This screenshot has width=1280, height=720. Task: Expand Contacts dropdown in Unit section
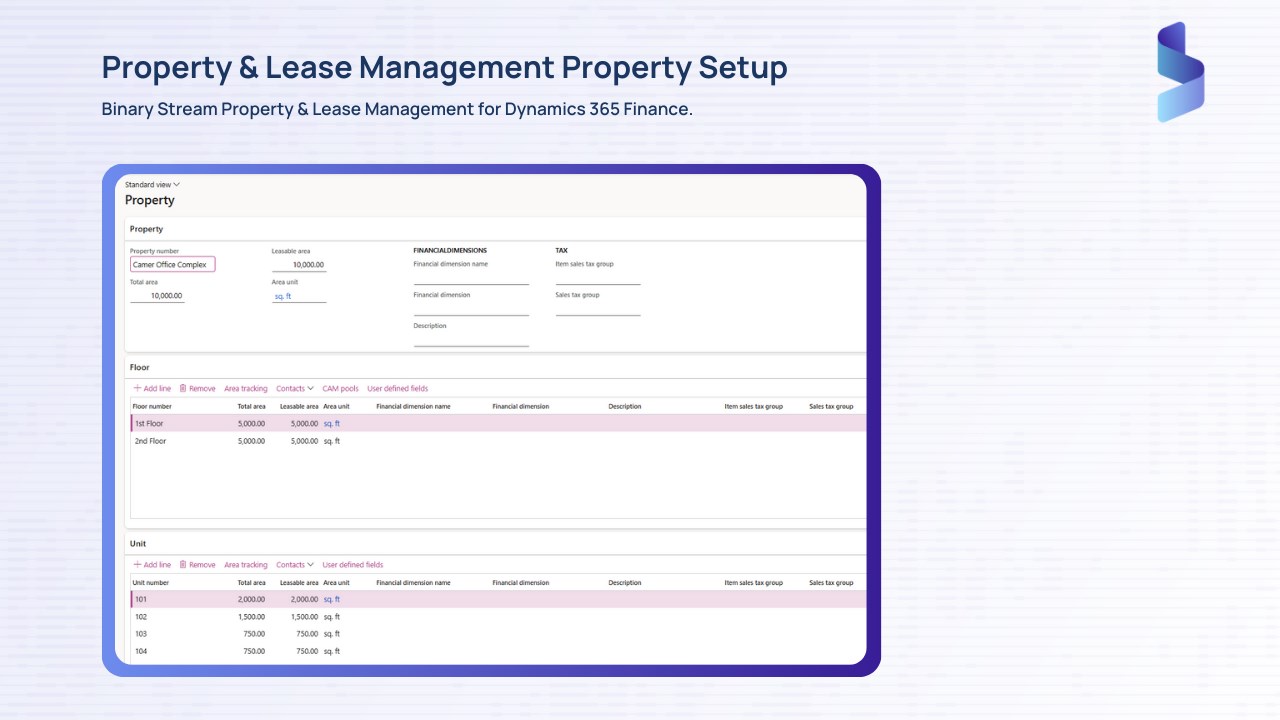(295, 565)
